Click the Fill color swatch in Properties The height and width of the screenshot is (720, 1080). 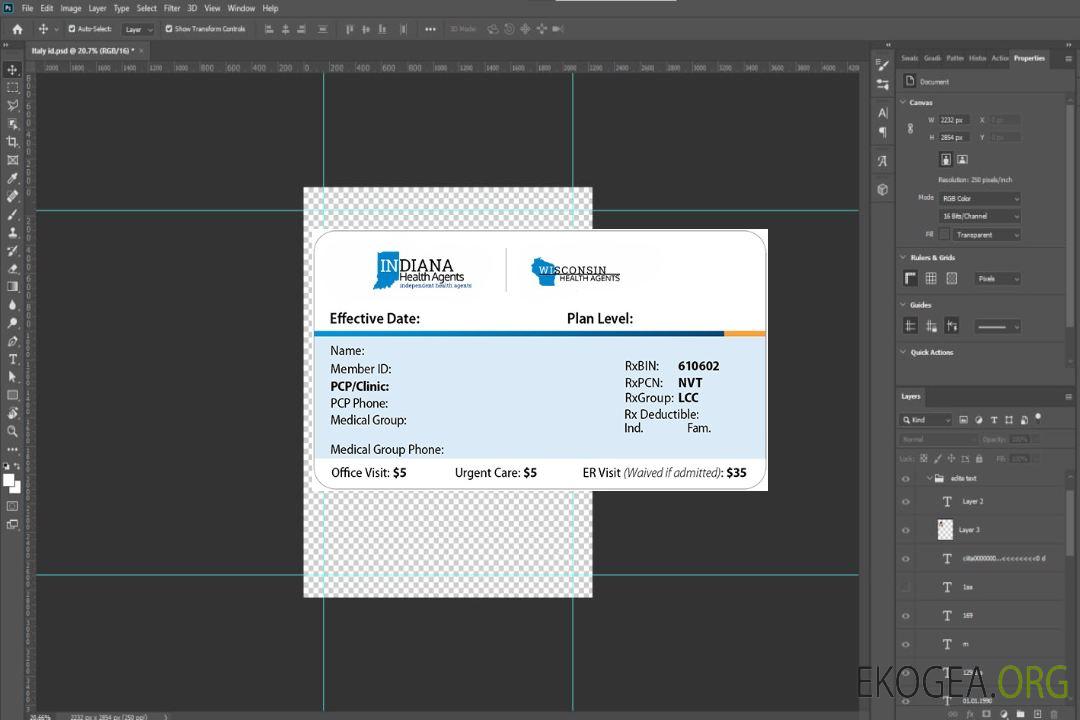945,235
